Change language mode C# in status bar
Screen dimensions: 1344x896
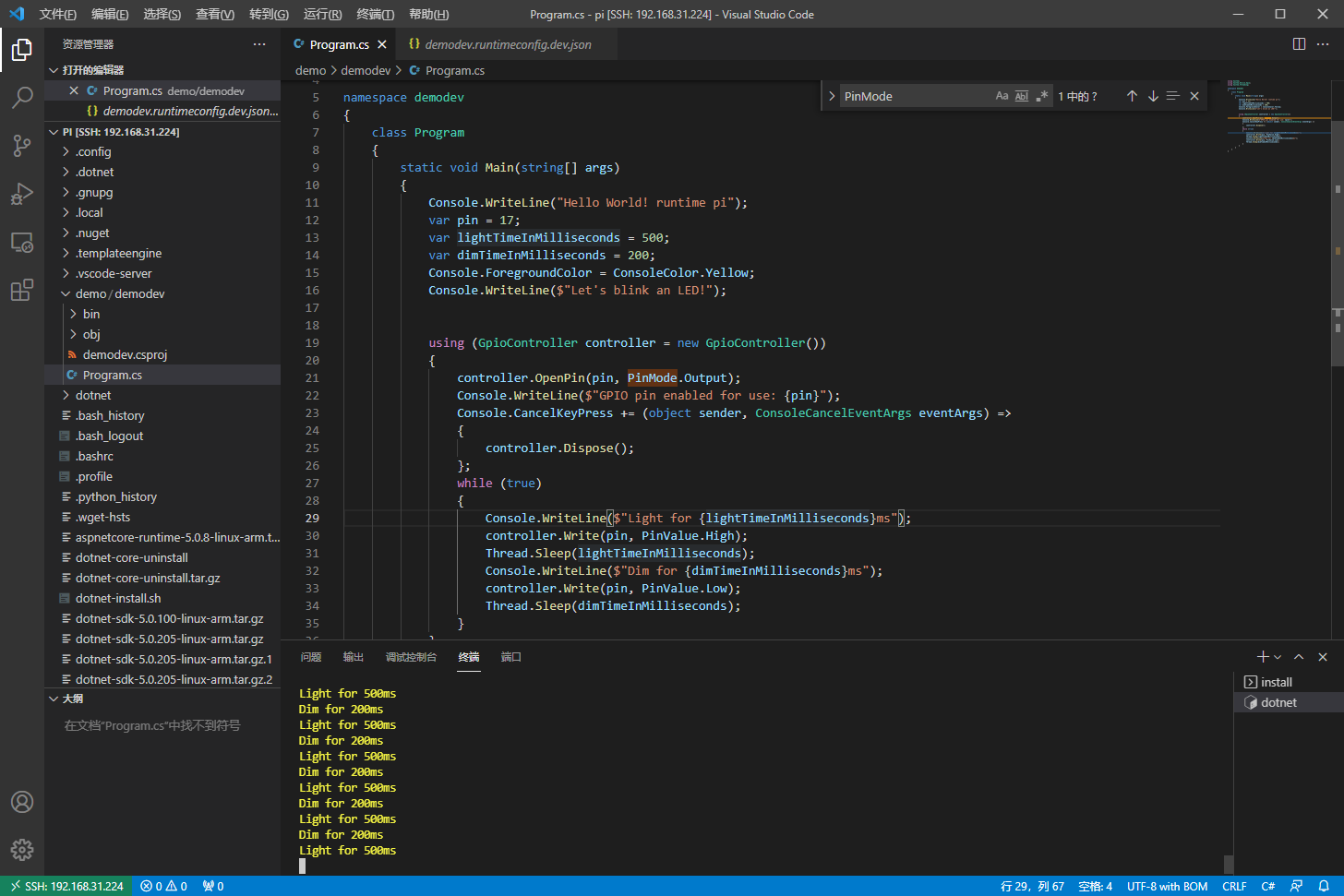[1268, 886]
